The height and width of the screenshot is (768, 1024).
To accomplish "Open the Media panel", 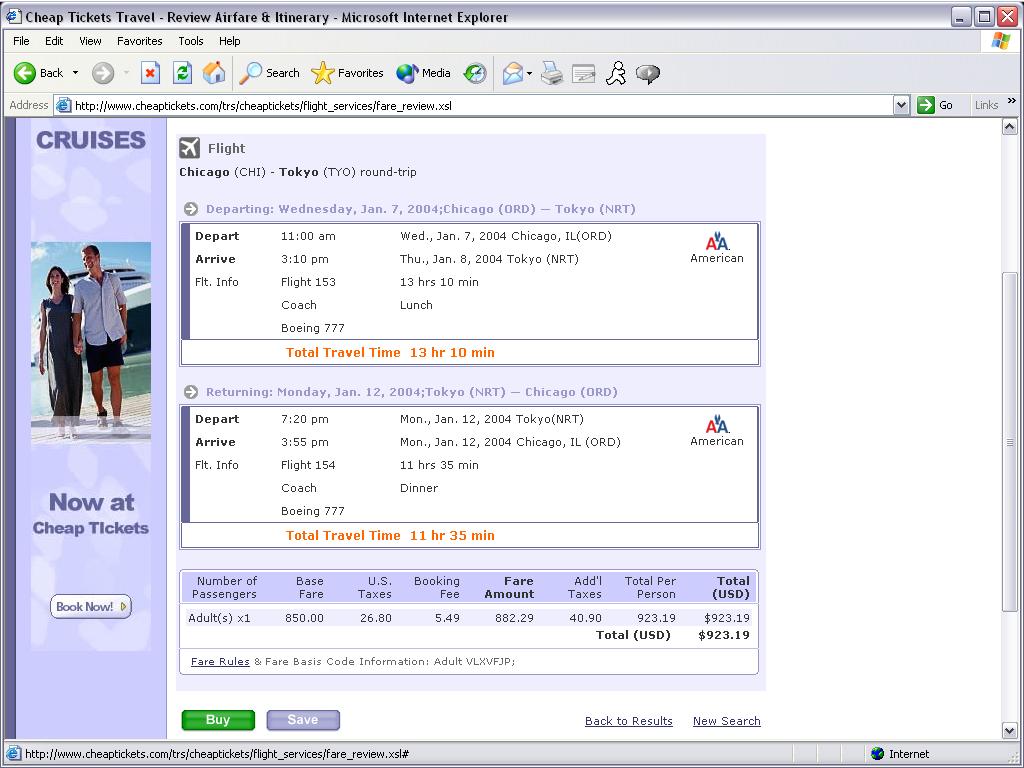I will [424, 73].
